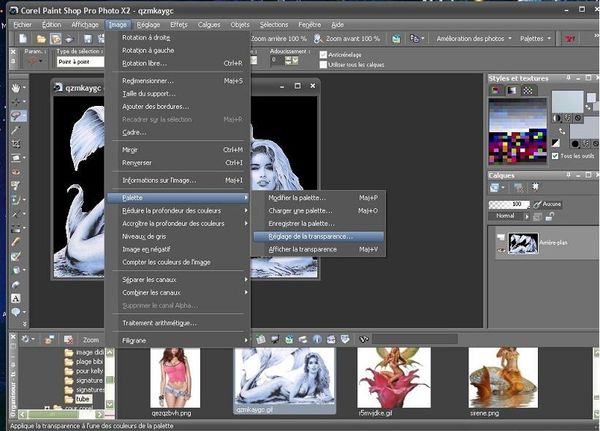Toggle the Anticrénelage checkbox
This screenshot has width=600, height=431.
coord(323,55)
